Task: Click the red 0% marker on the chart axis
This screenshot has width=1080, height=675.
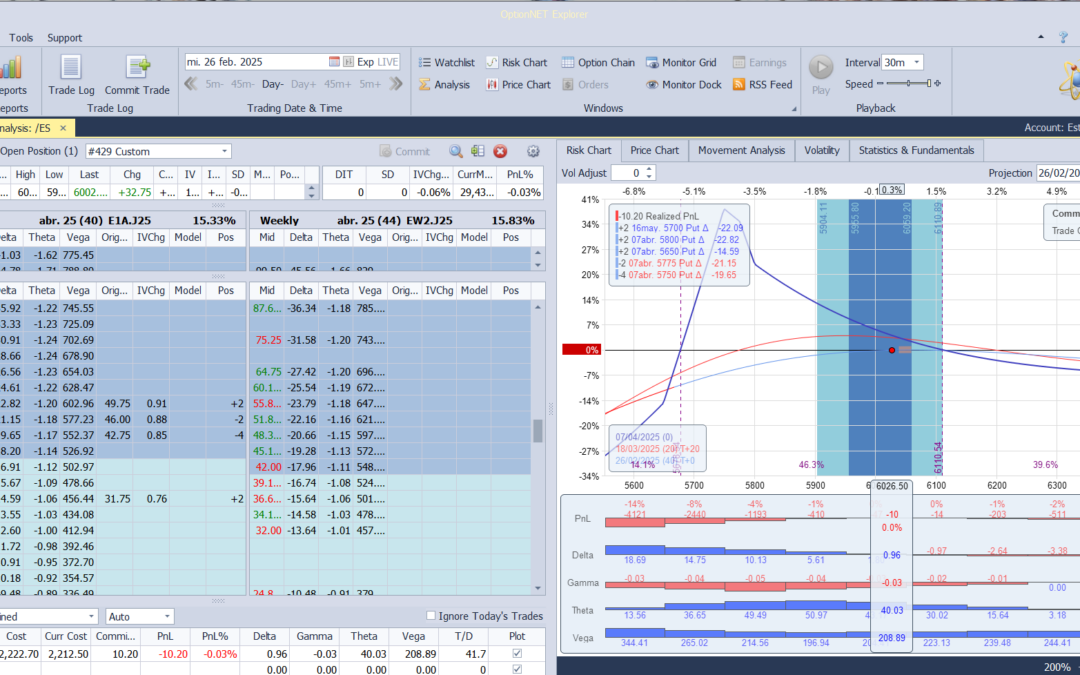Action: [x=581, y=350]
